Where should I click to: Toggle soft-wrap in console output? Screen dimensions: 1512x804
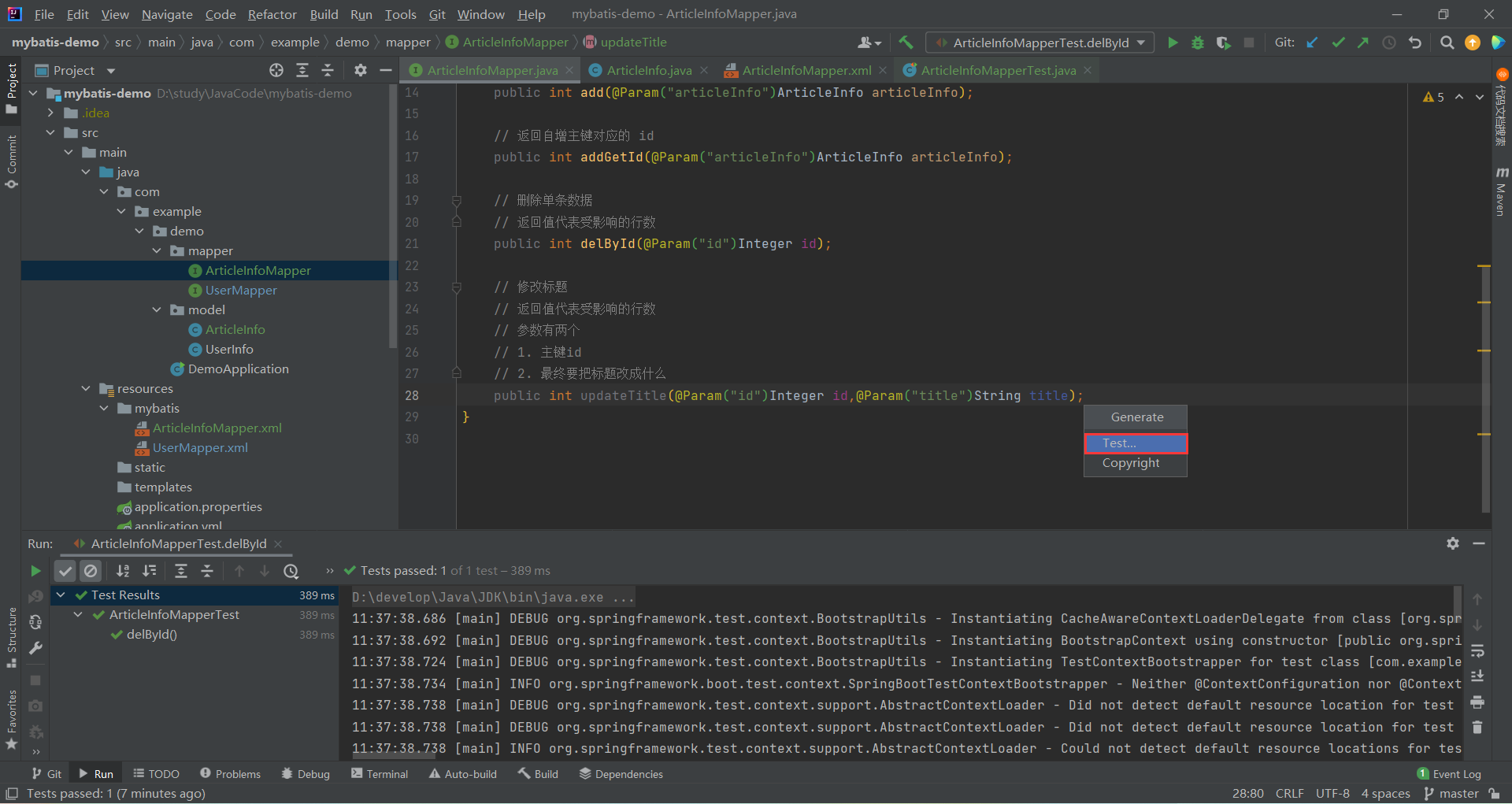(x=1477, y=650)
